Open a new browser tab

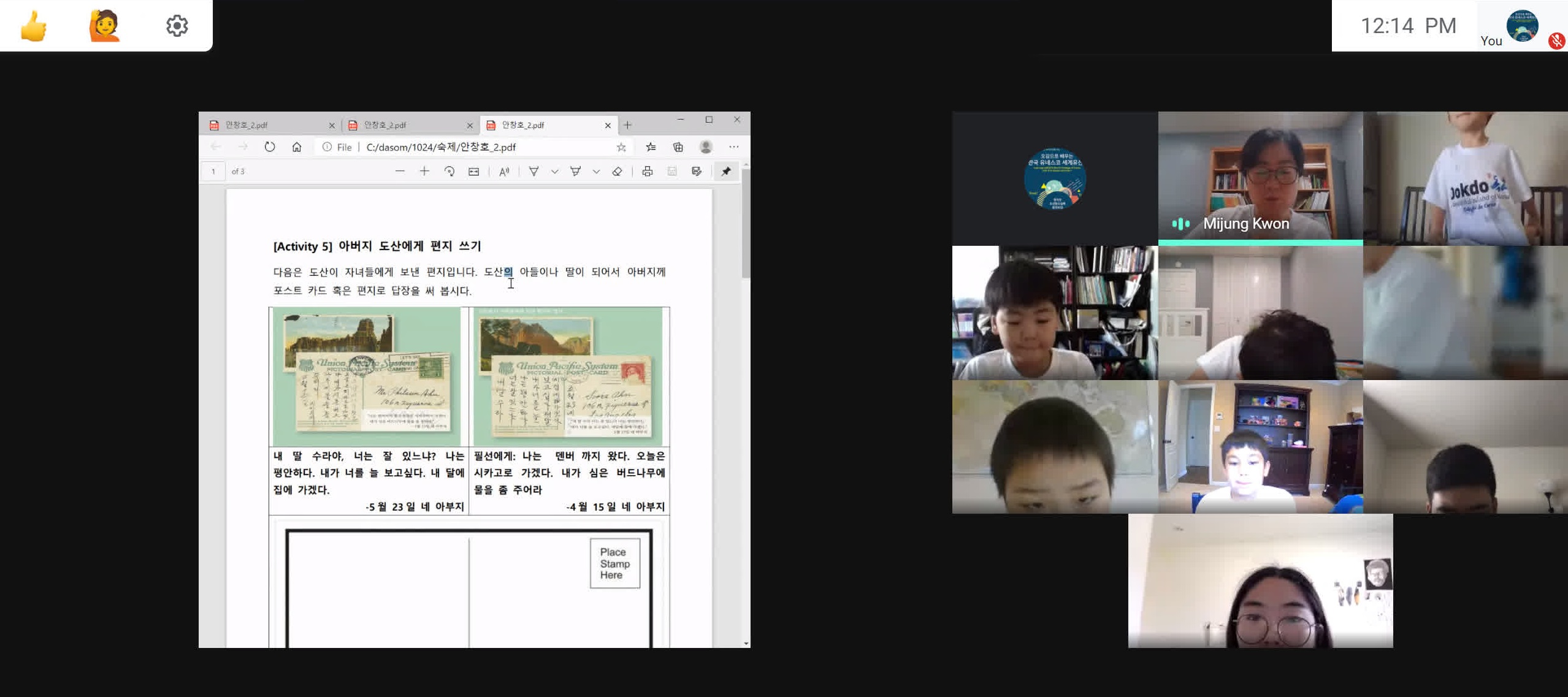coord(627,125)
